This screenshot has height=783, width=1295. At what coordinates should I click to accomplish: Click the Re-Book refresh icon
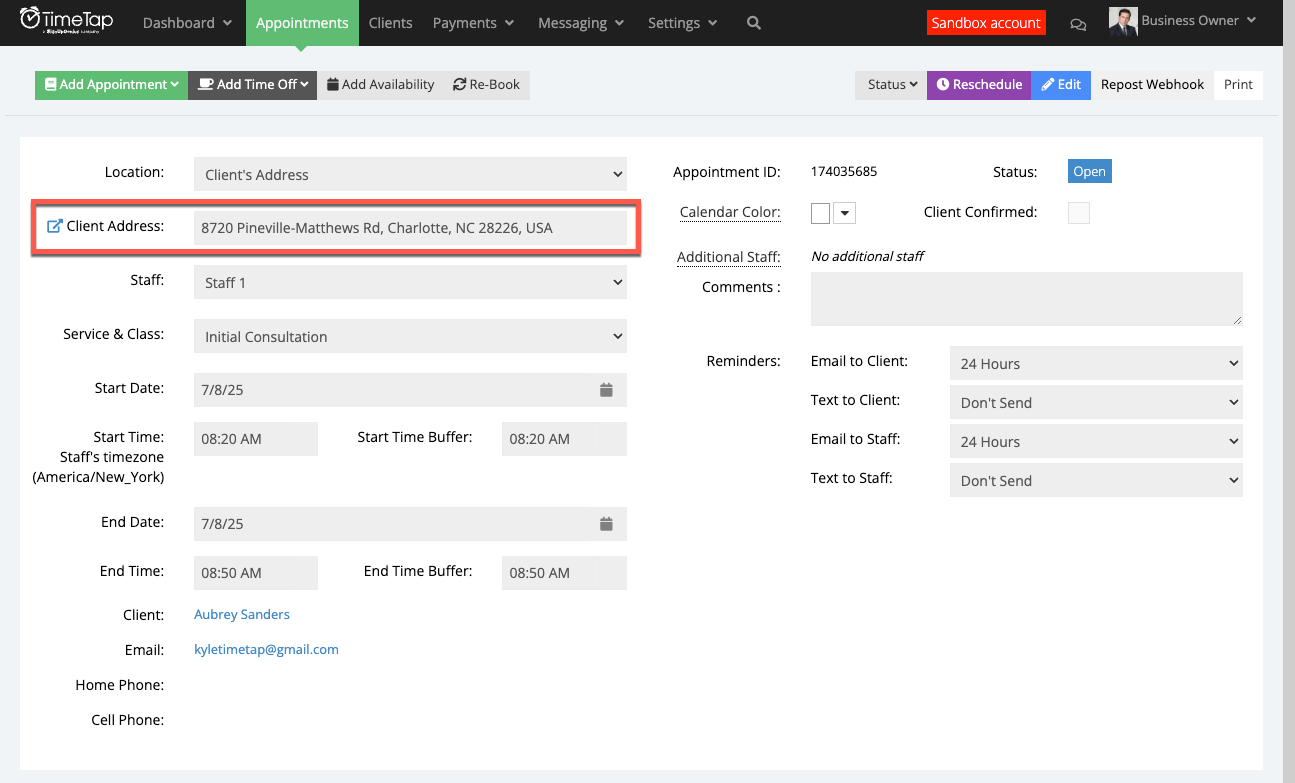(459, 84)
